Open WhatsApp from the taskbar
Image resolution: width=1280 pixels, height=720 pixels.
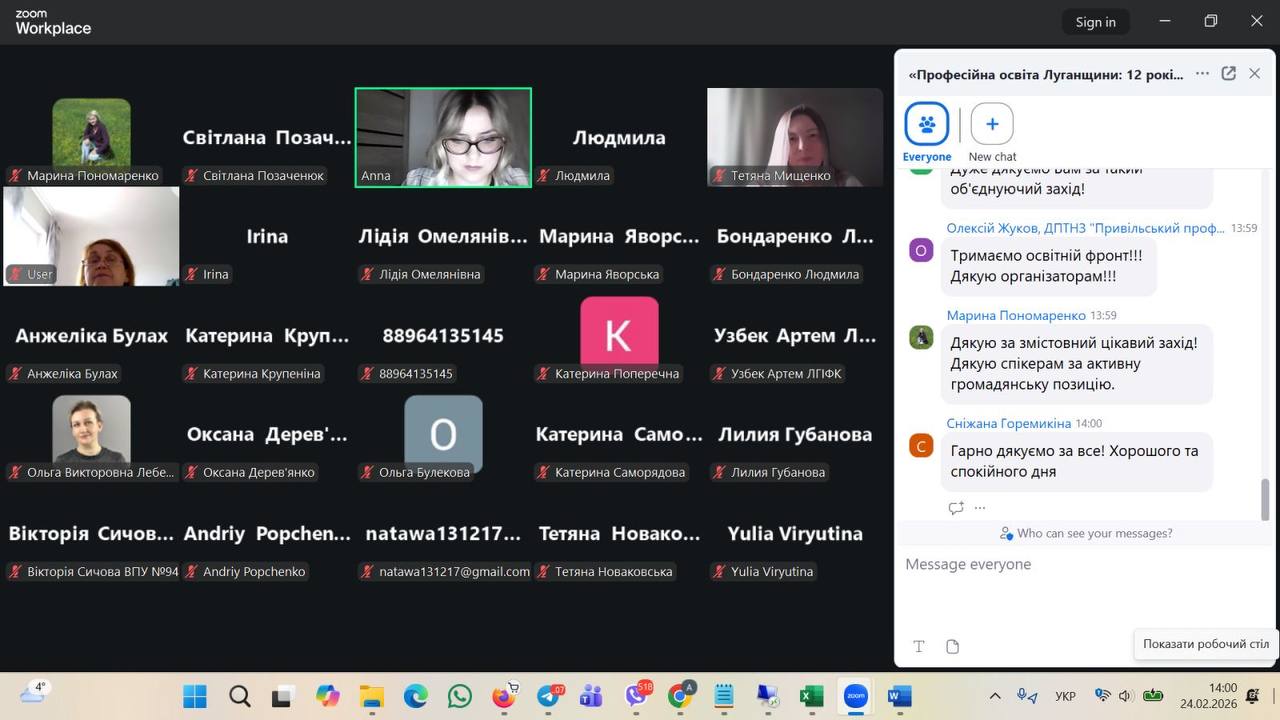point(459,696)
